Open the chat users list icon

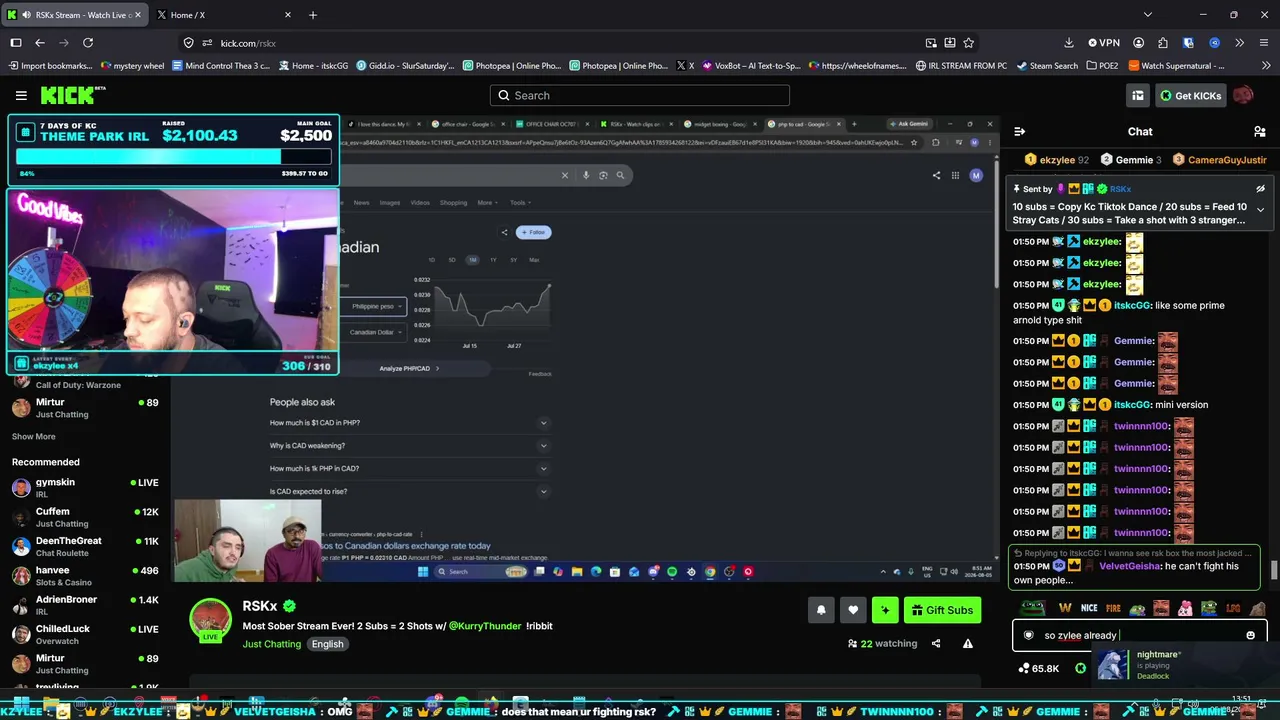[1259, 131]
